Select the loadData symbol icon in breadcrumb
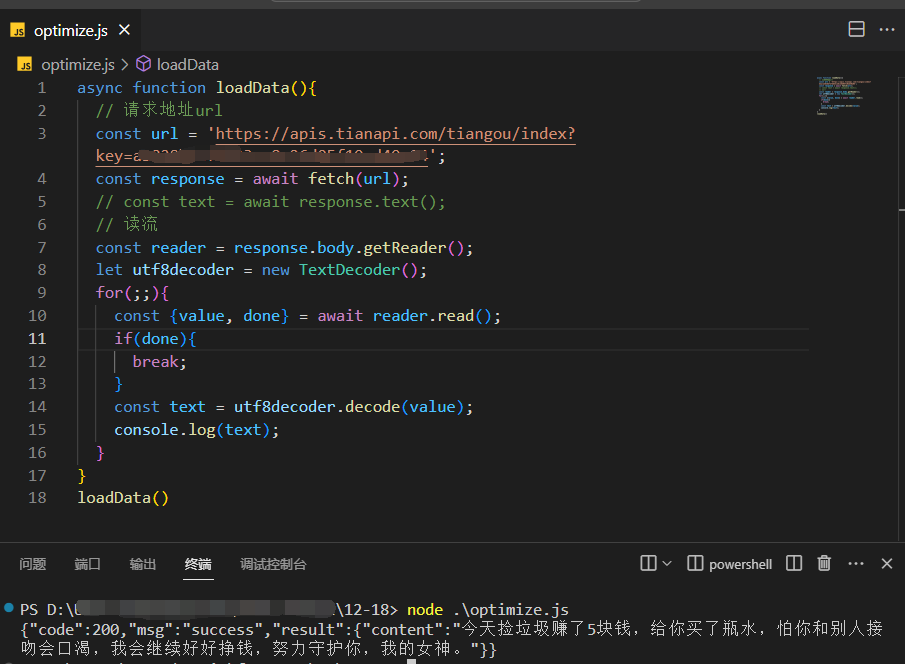The image size is (905, 664). click(143, 64)
